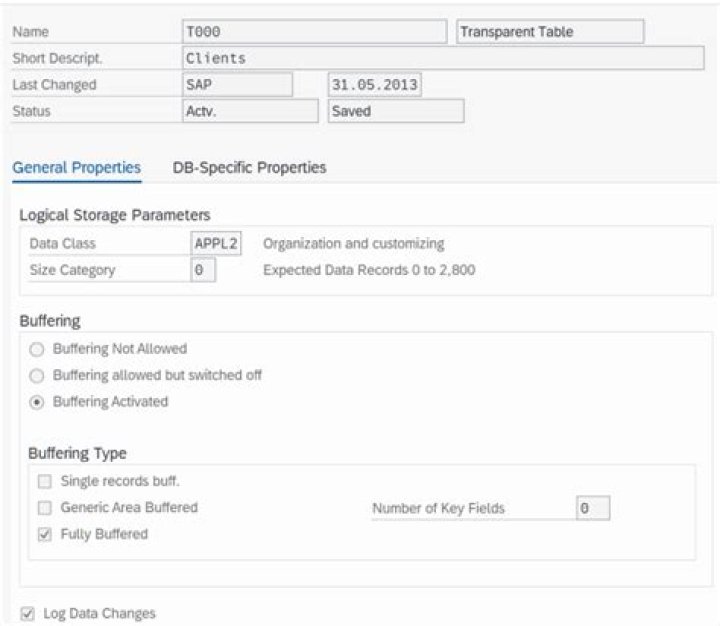Click the Last Changed user field SAP
The image size is (720, 626).
tap(236, 85)
